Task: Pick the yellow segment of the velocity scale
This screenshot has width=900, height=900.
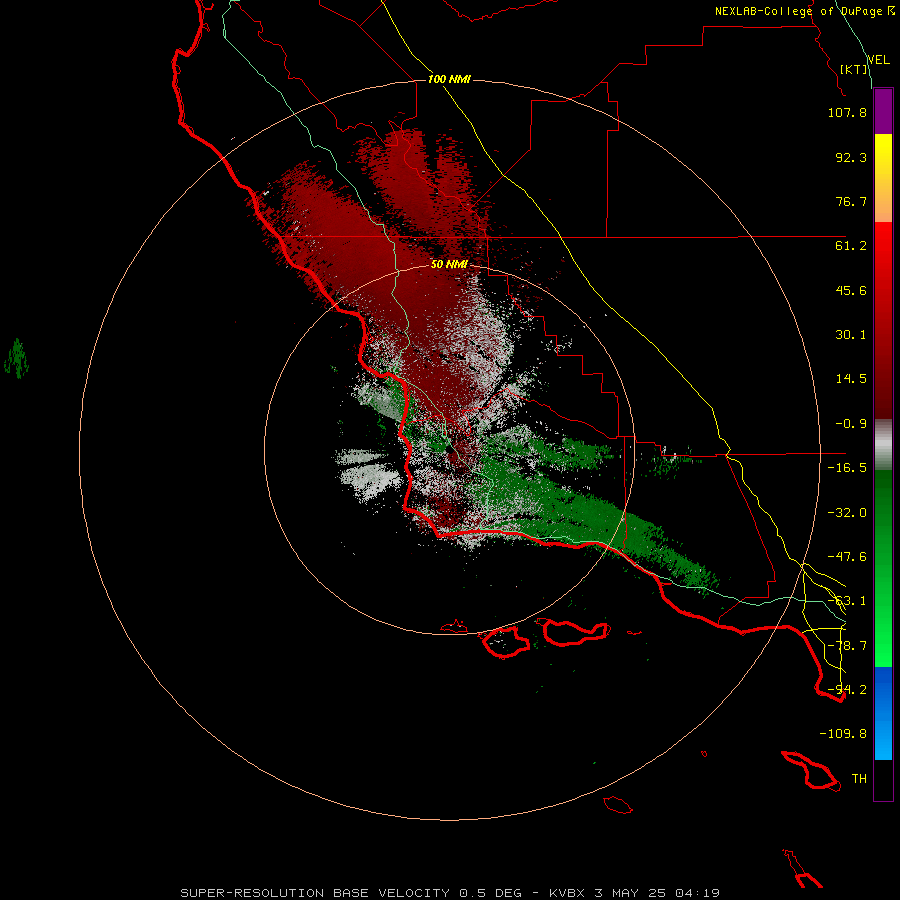Action: (883, 177)
